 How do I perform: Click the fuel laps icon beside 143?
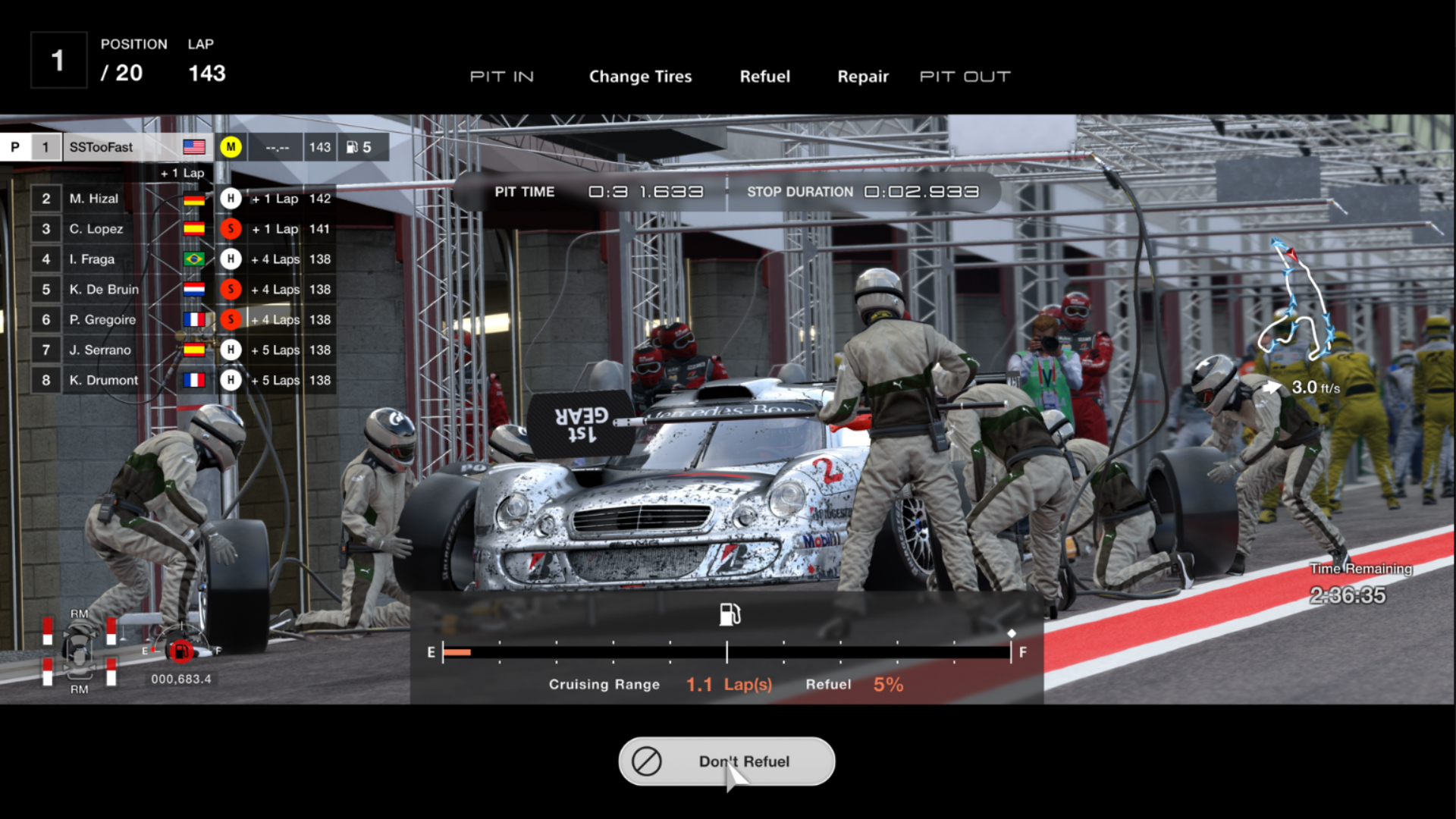[353, 147]
